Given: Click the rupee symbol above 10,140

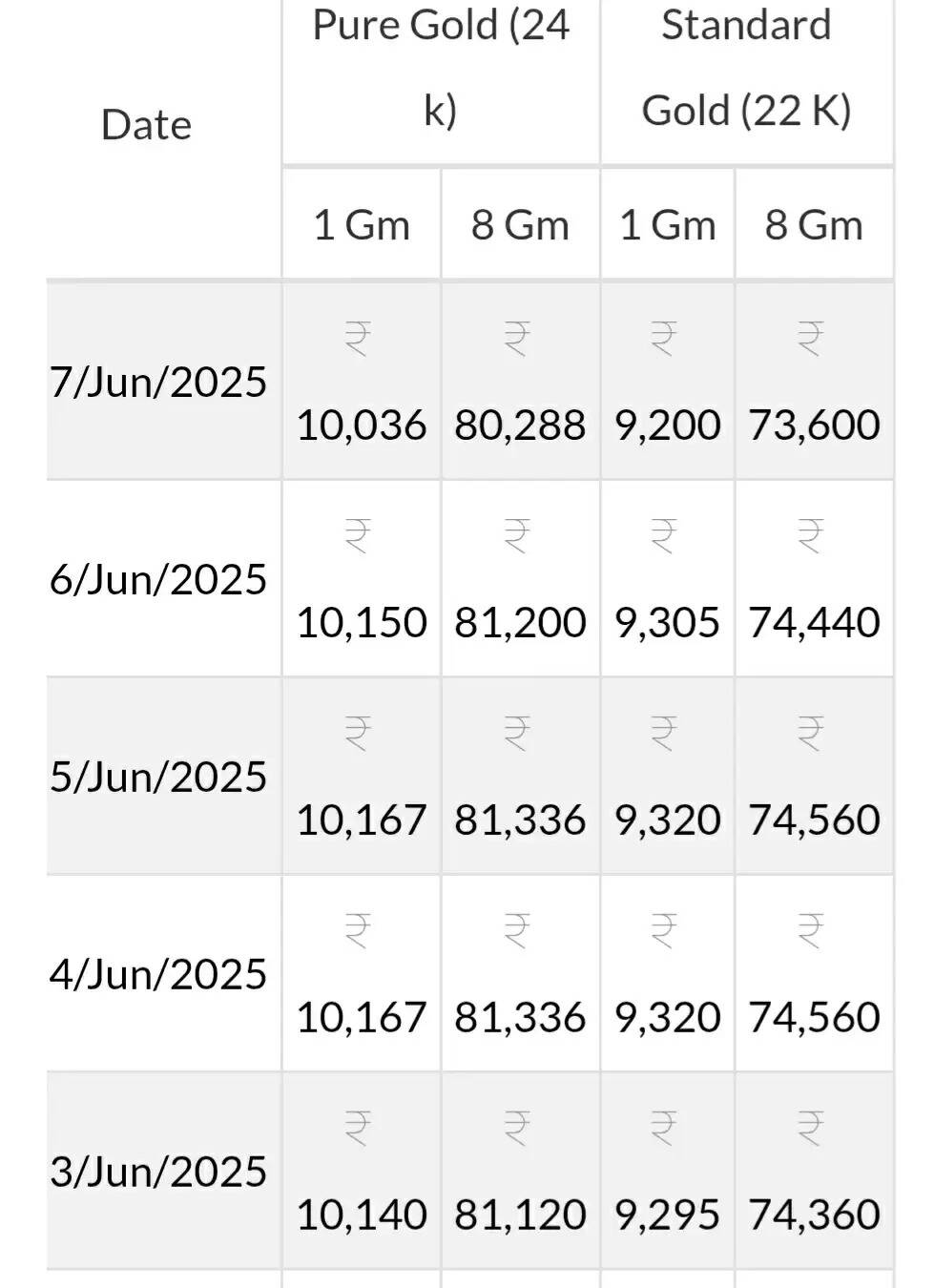Looking at the screenshot, I should (358, 1128).
